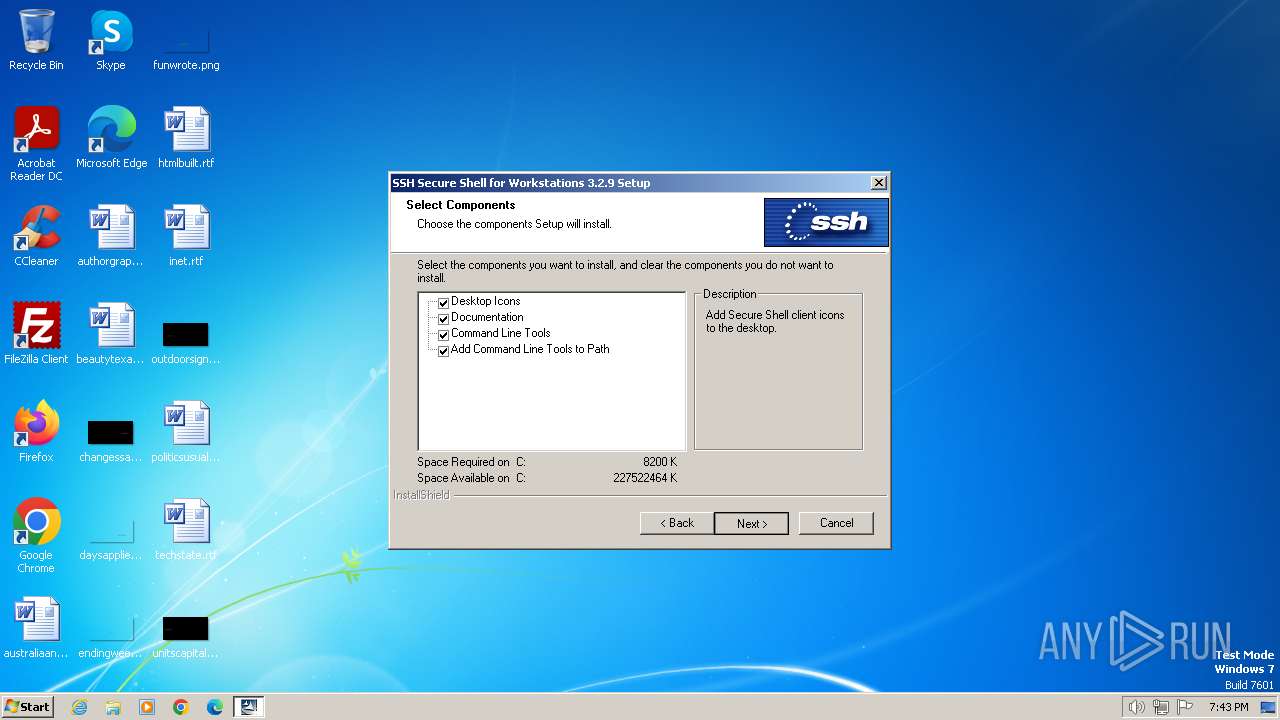1280x720 pixels.
Task: Click the Show desktop button on the taskbar
Action: tap(1269, 707)
